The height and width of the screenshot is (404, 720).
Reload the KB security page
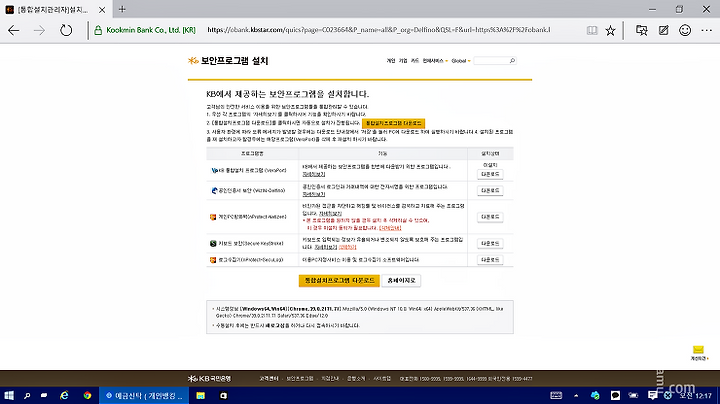coord(66,30)
